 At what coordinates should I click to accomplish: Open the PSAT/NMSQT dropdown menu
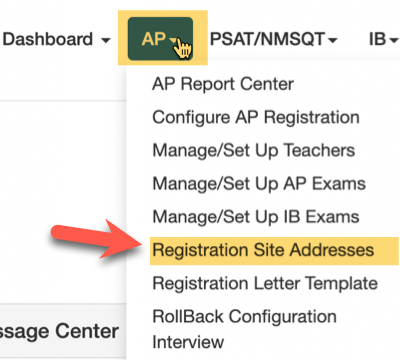tap(273, 39)
